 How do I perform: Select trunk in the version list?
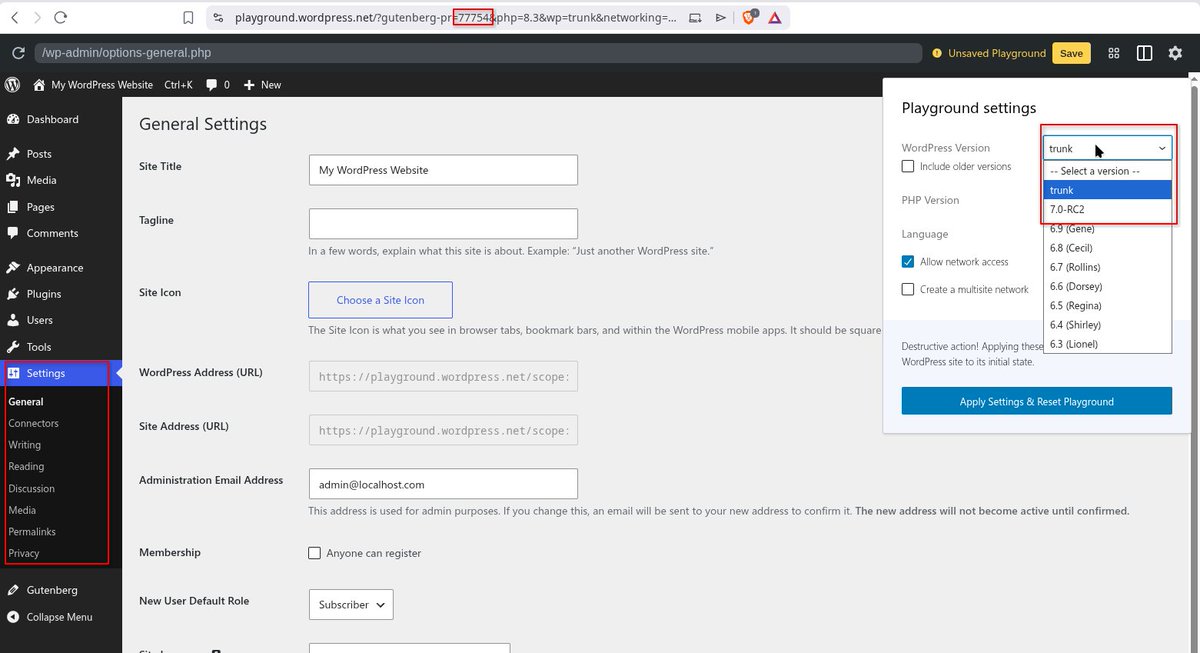(1108, 190)
